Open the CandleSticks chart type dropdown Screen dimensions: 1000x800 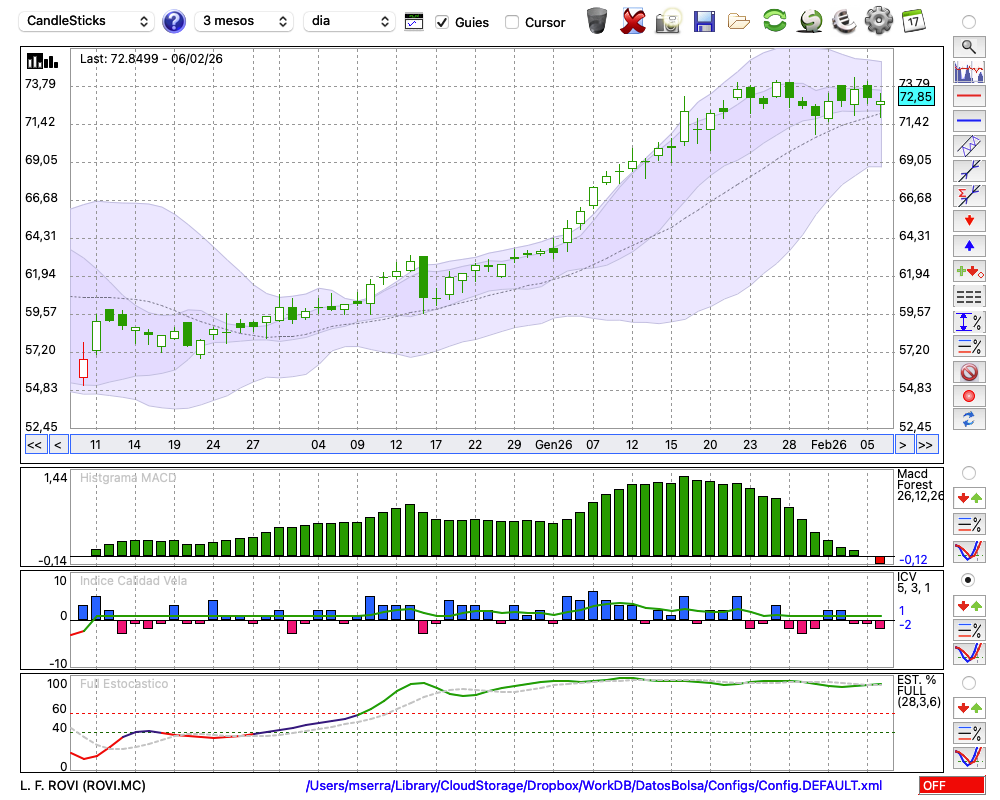pos(88,21)
